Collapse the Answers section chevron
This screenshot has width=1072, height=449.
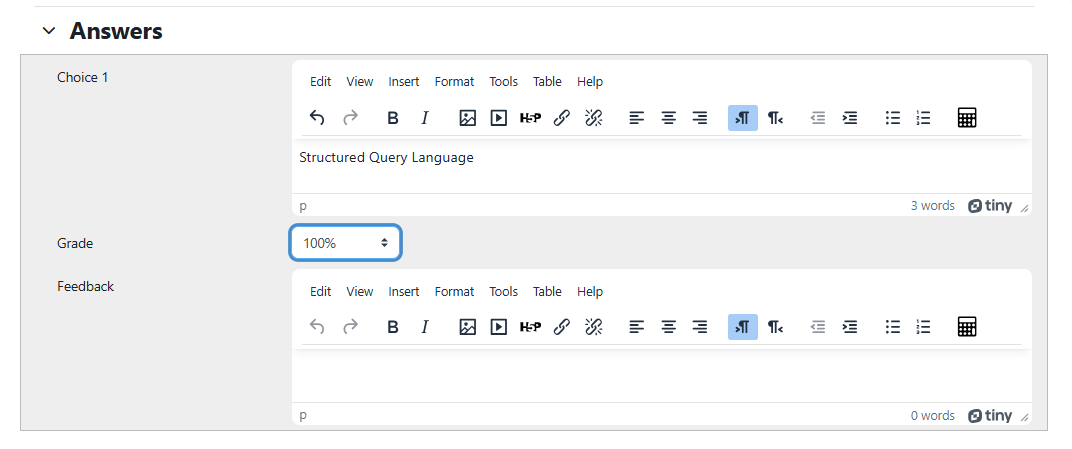[x=49, y=32]
